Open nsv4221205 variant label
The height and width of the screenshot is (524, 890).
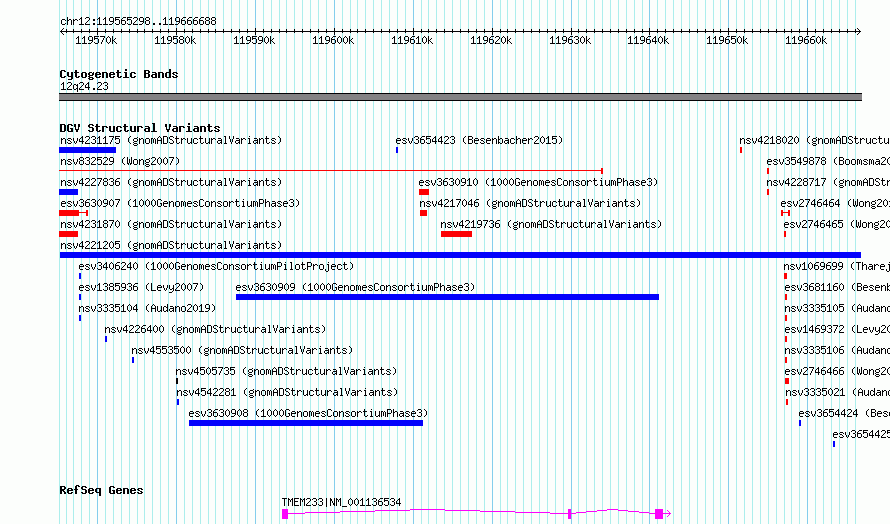(171, 245)
